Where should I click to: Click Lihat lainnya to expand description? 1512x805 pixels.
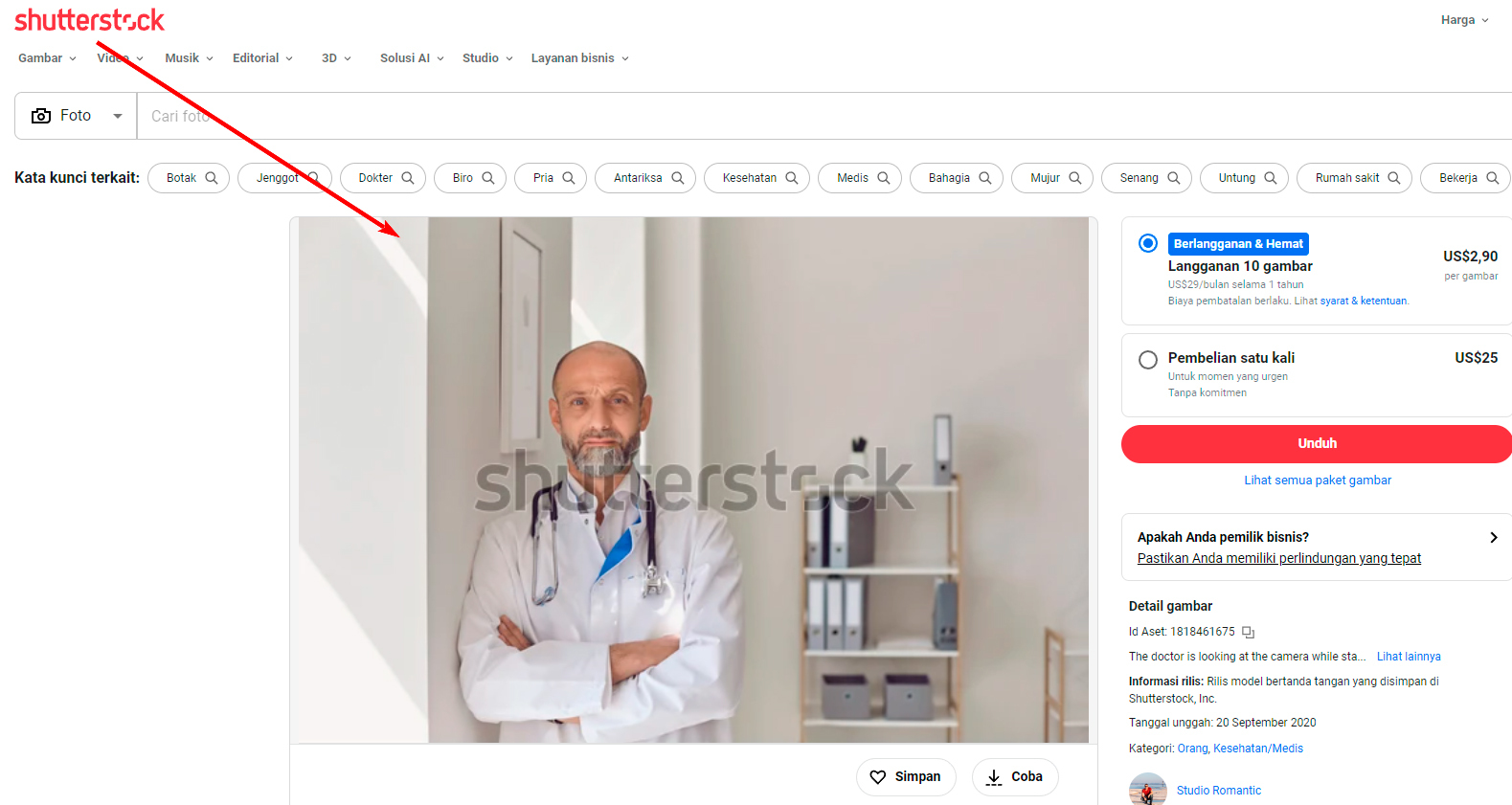point(1408,657)
